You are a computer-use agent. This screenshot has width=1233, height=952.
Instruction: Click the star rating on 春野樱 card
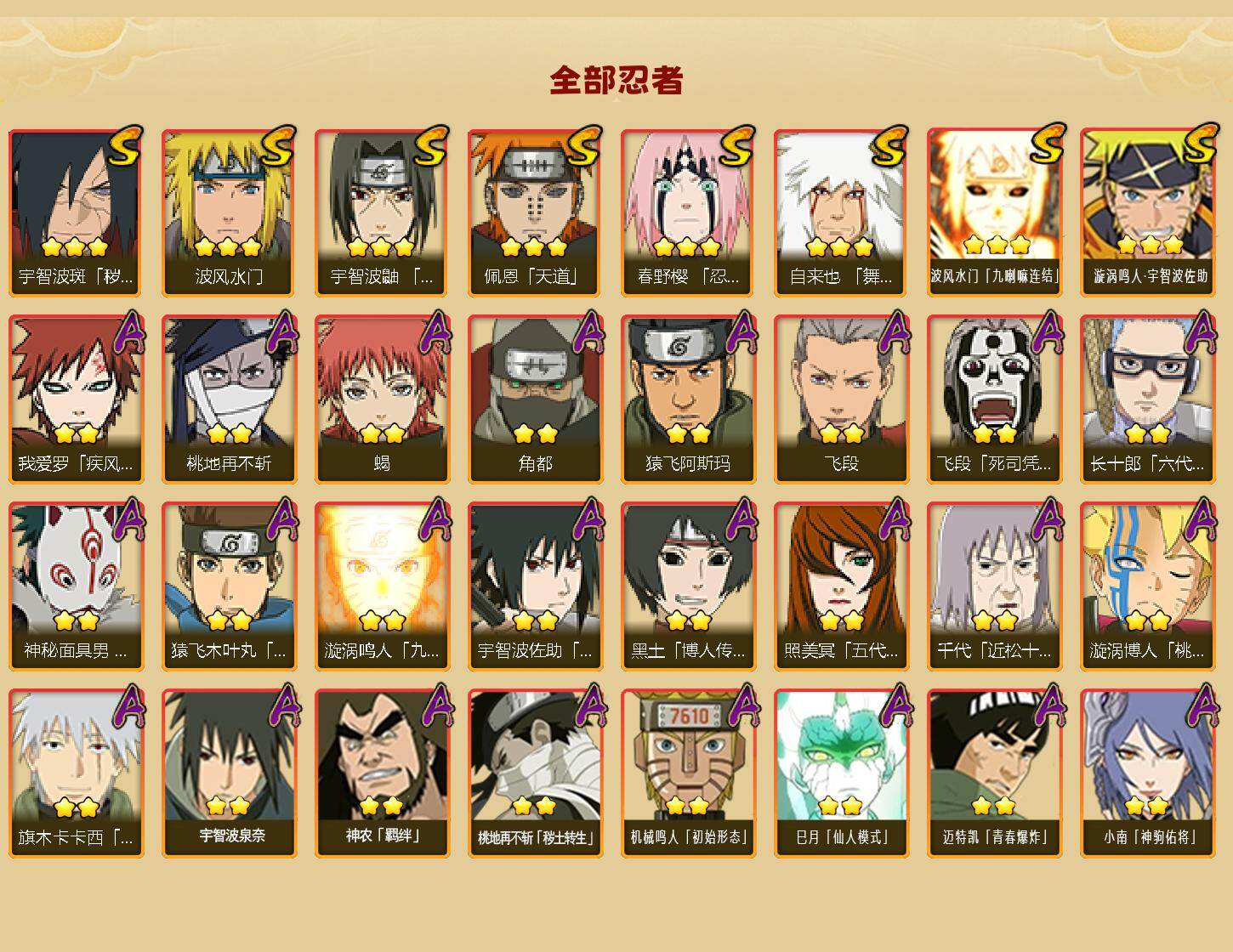[x=688, y=247]
